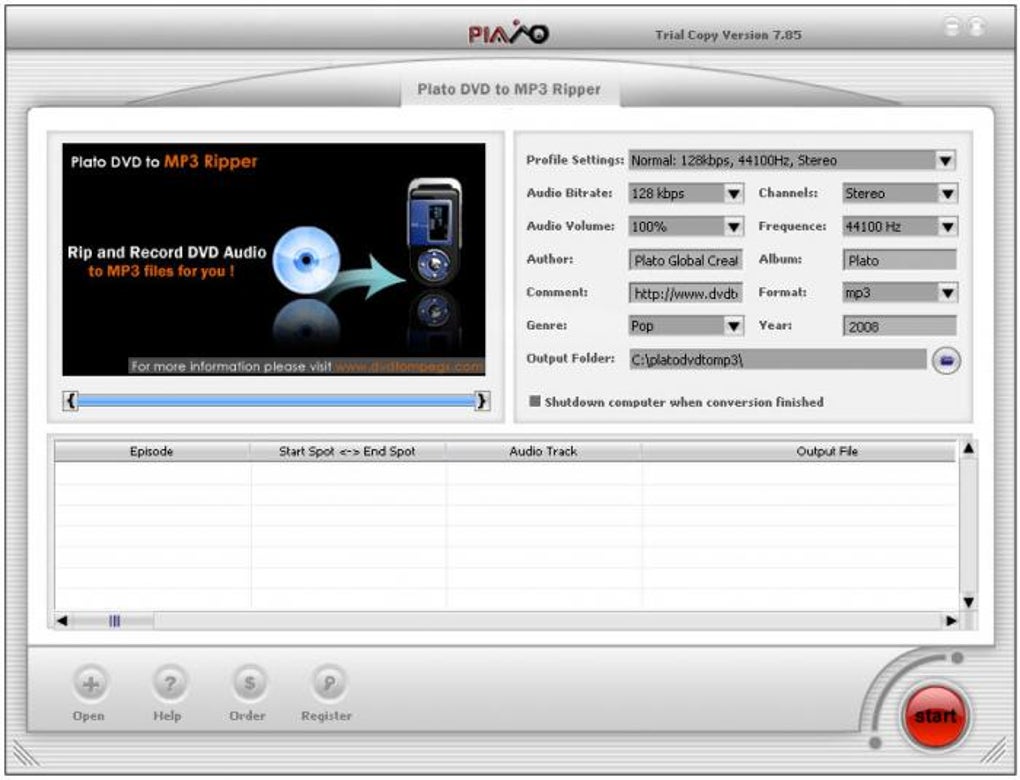Open the Audio Volume dropdown
This screenshot has width=1020, height=780.
pos(733,226)
